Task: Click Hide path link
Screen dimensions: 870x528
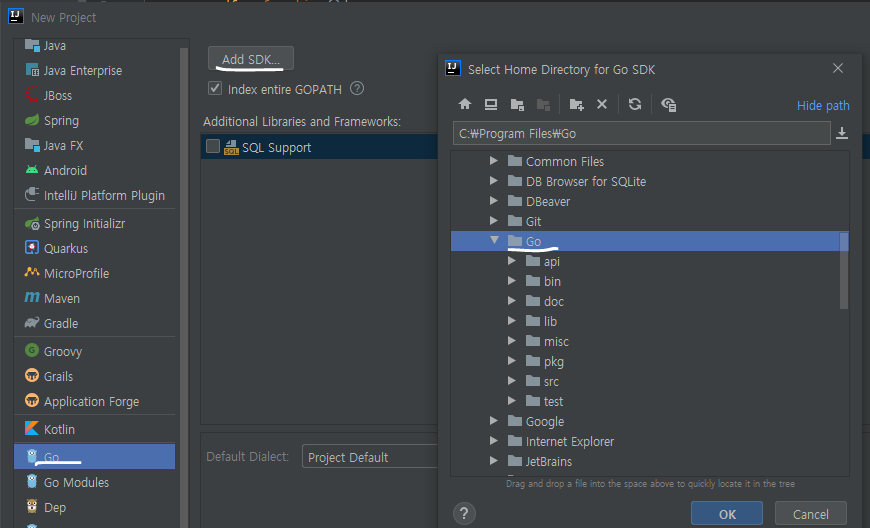Action: pos(823,105)
